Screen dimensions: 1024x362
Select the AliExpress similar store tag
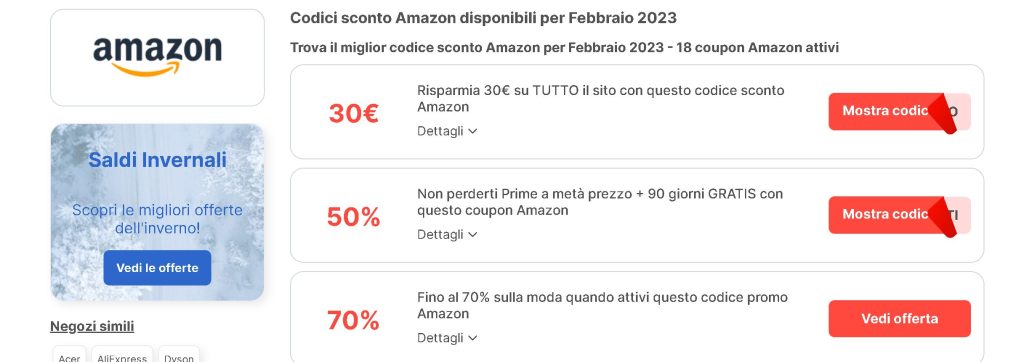(x=122, y=356)
